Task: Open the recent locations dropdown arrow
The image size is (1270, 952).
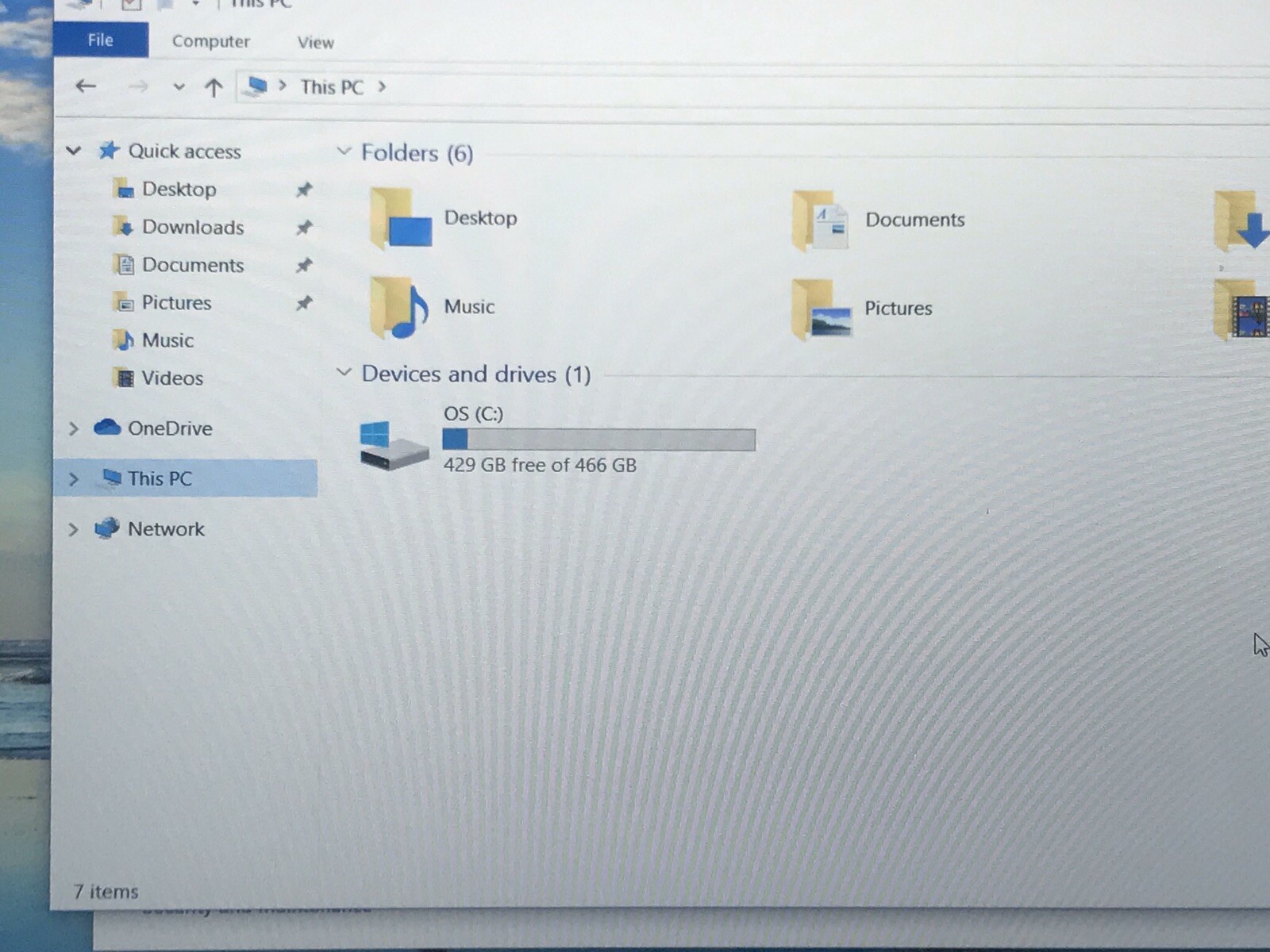Action: (179, 87)
